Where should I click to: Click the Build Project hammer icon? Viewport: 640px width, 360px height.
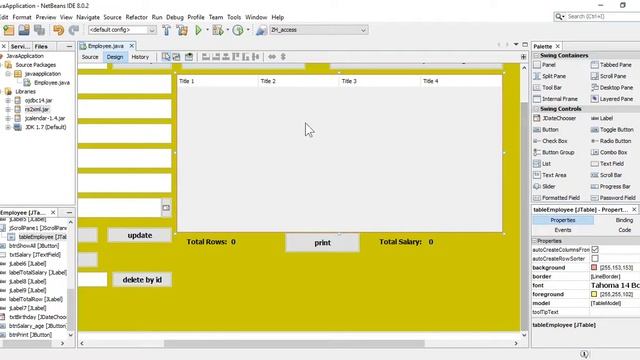167,30
